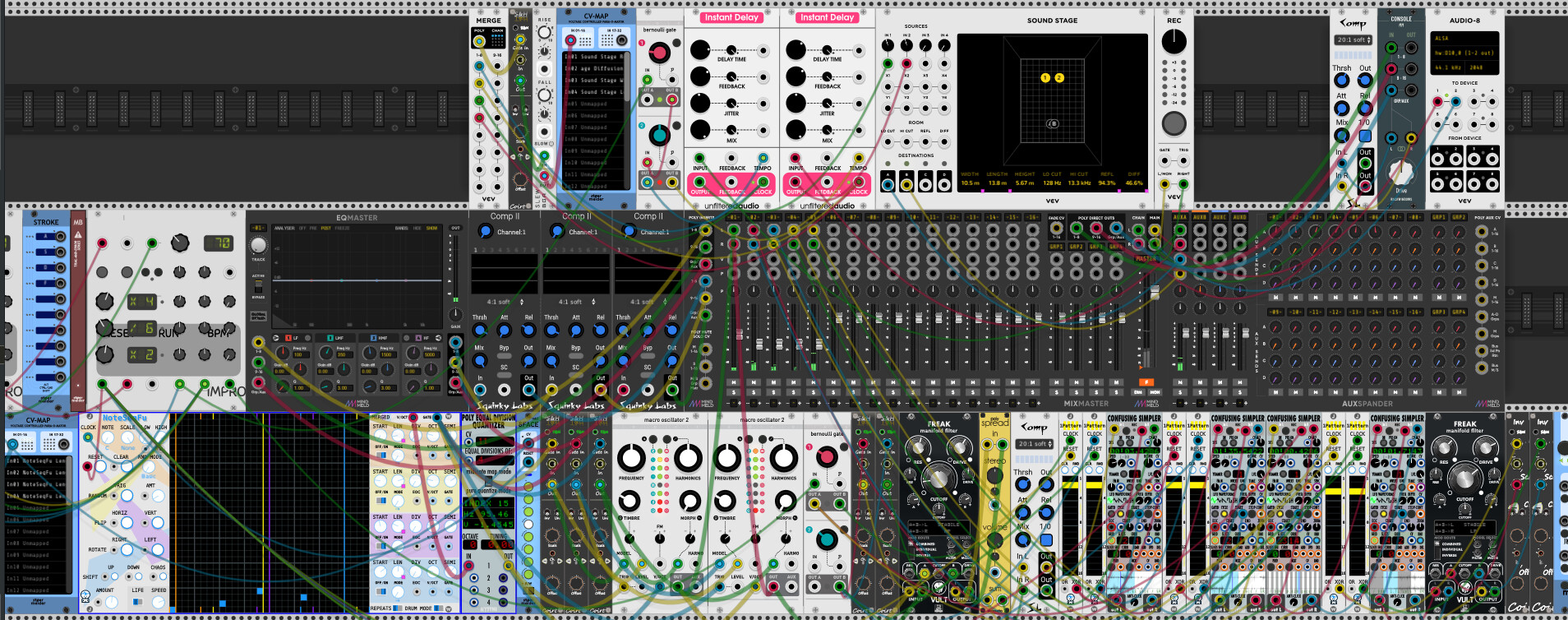Click JITTER knob on right Instant Delay
Image resolution: width=1568 pixels, height=620 pixels.
(796, 104)
